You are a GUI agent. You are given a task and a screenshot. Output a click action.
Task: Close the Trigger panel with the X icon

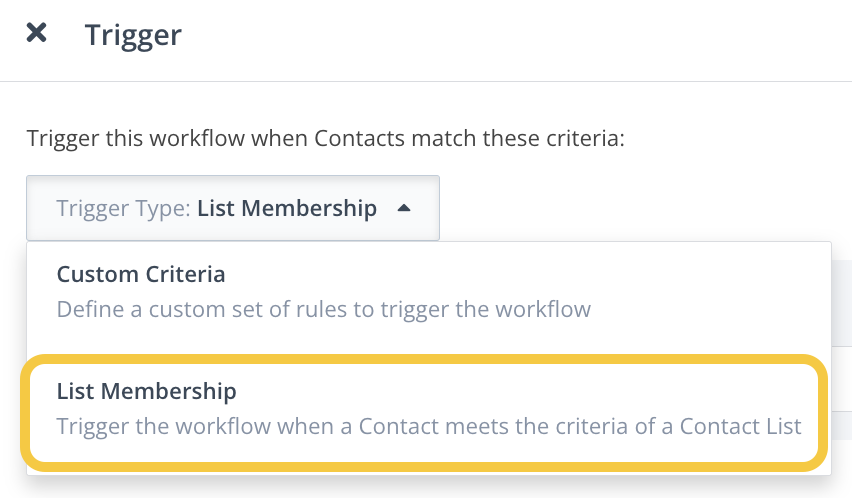(36, 33)
